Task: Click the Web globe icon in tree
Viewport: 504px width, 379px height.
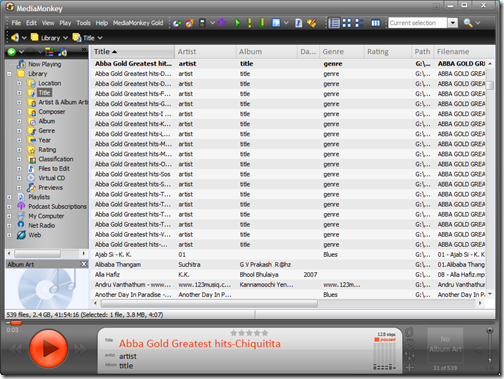Action: pos(21,235)
